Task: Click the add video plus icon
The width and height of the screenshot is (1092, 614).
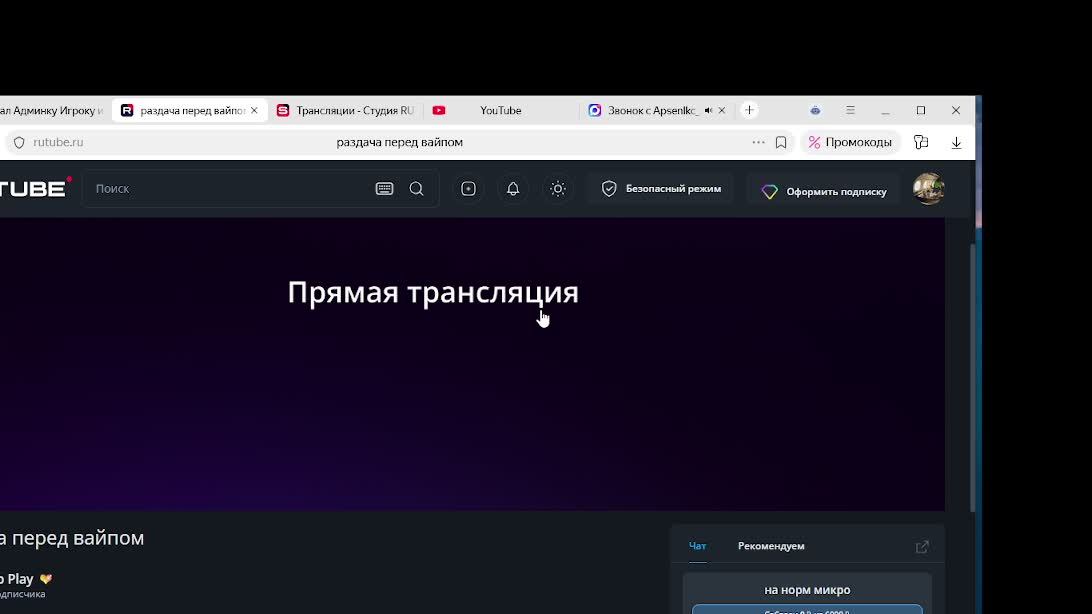Action: pyautogui.click(x=468, y=189)
